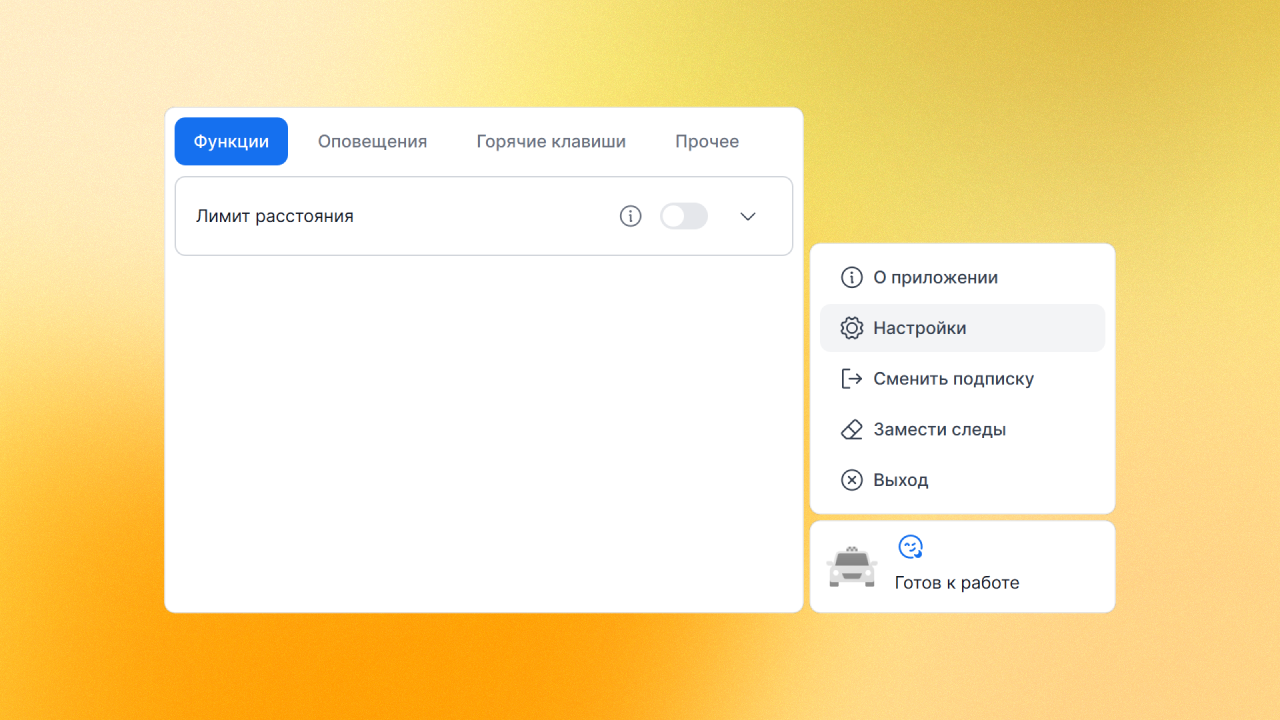Open the Горячие клавиши tab
The image size is (1280, 720).
pyautogui.click(x=551, y=141)
